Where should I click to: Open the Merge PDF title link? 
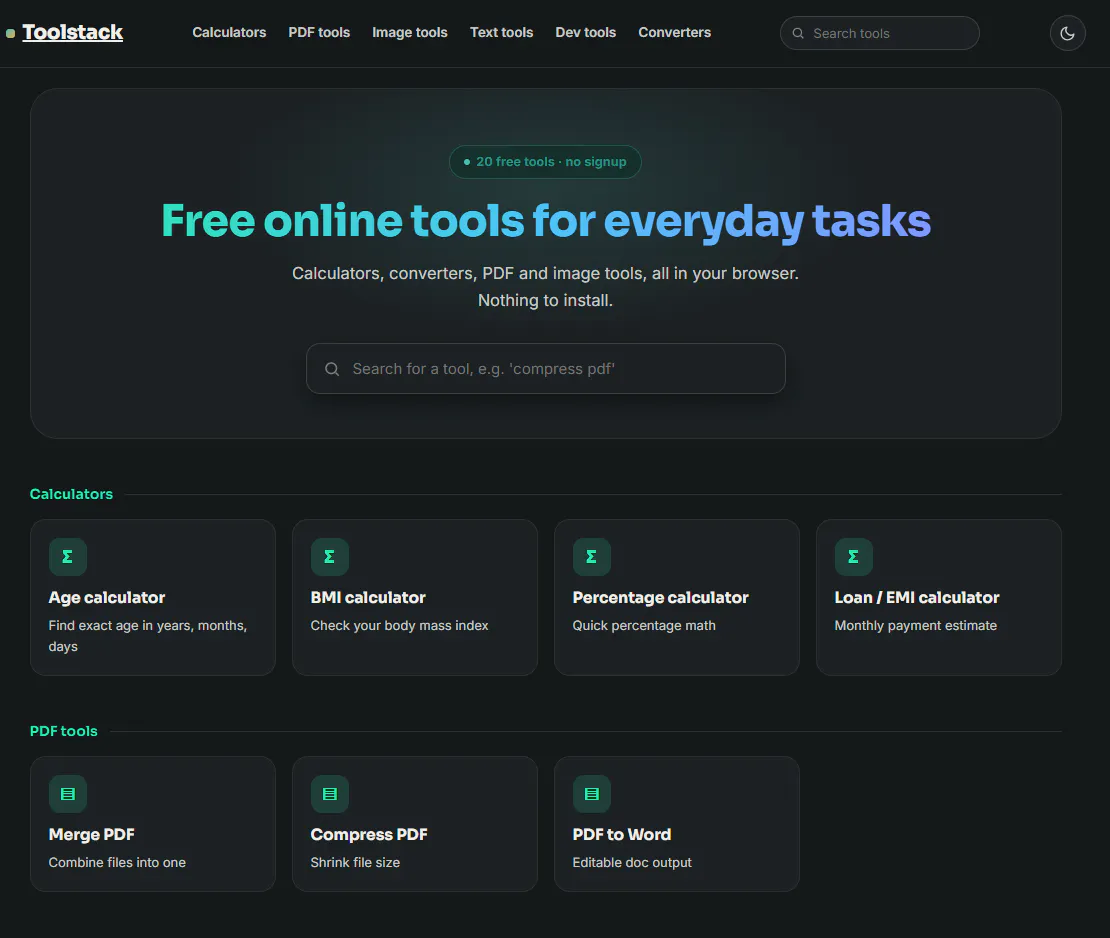tap(91, 835)
